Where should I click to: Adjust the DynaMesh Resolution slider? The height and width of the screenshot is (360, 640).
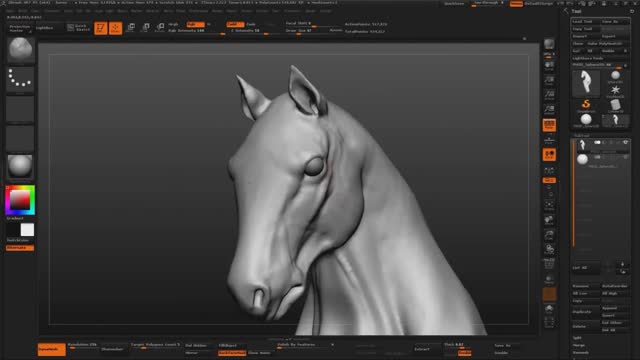tap(82, 345)
